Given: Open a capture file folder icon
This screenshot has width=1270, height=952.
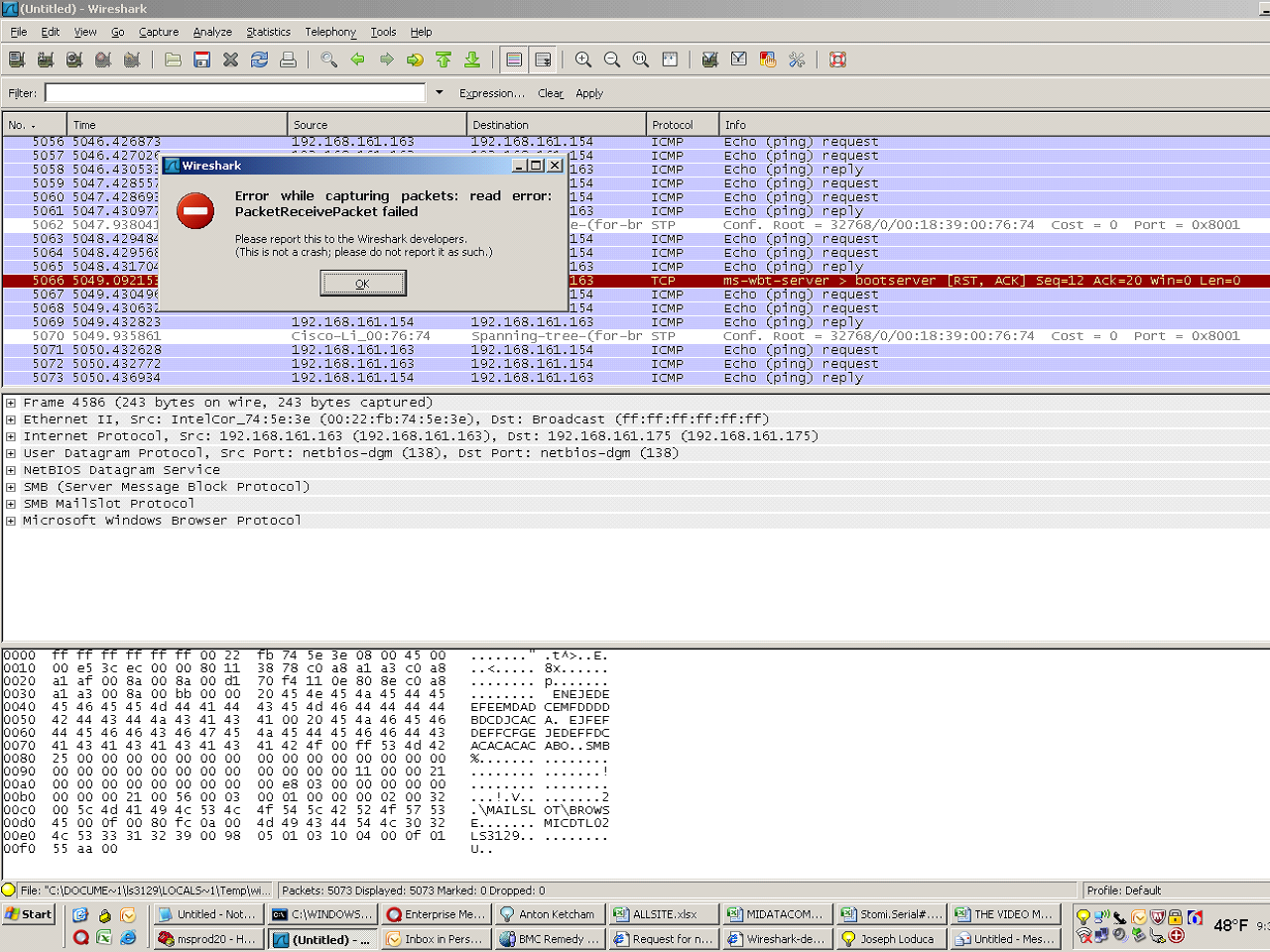Looking at the screenshot, I should click(173, 59).
